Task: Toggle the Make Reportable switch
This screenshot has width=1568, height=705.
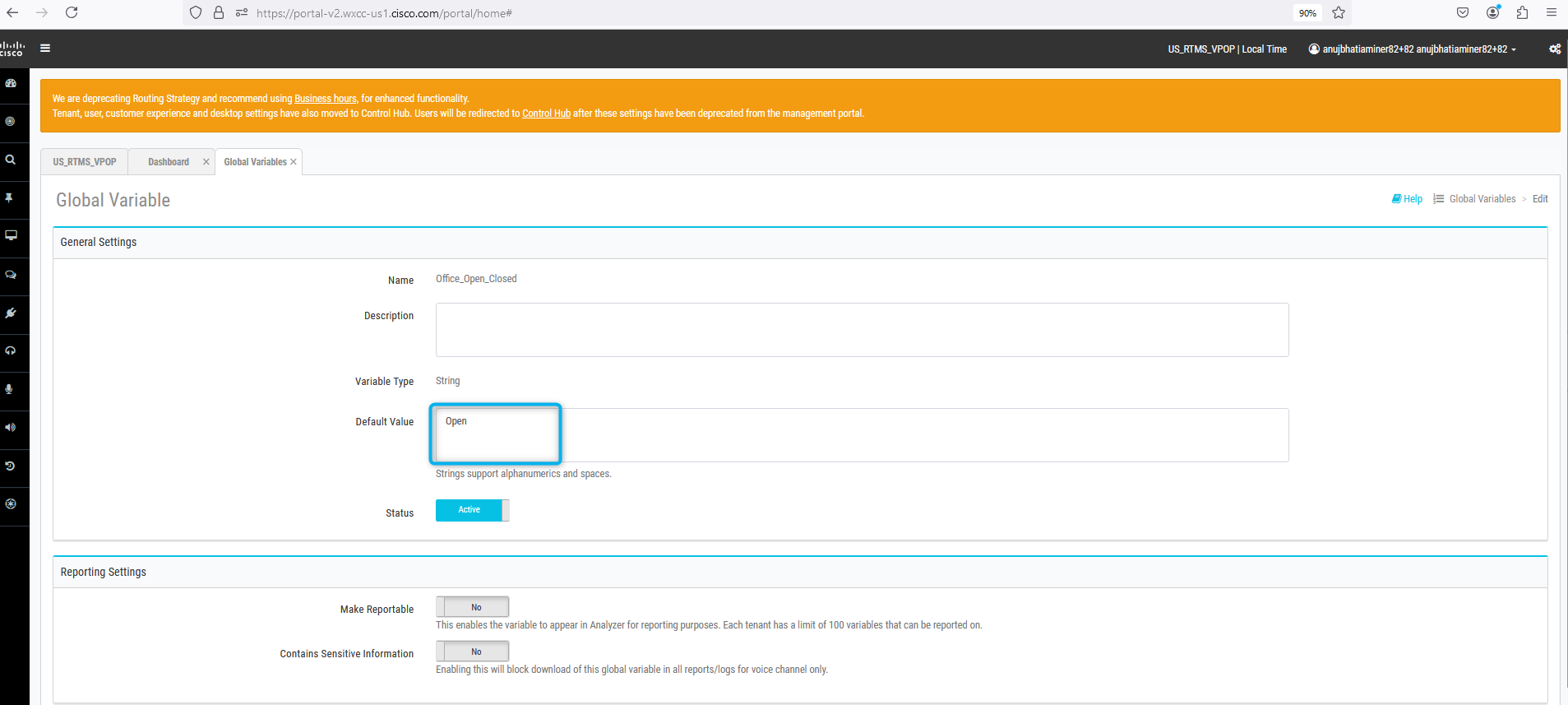Action: click(x=472, y=607)
